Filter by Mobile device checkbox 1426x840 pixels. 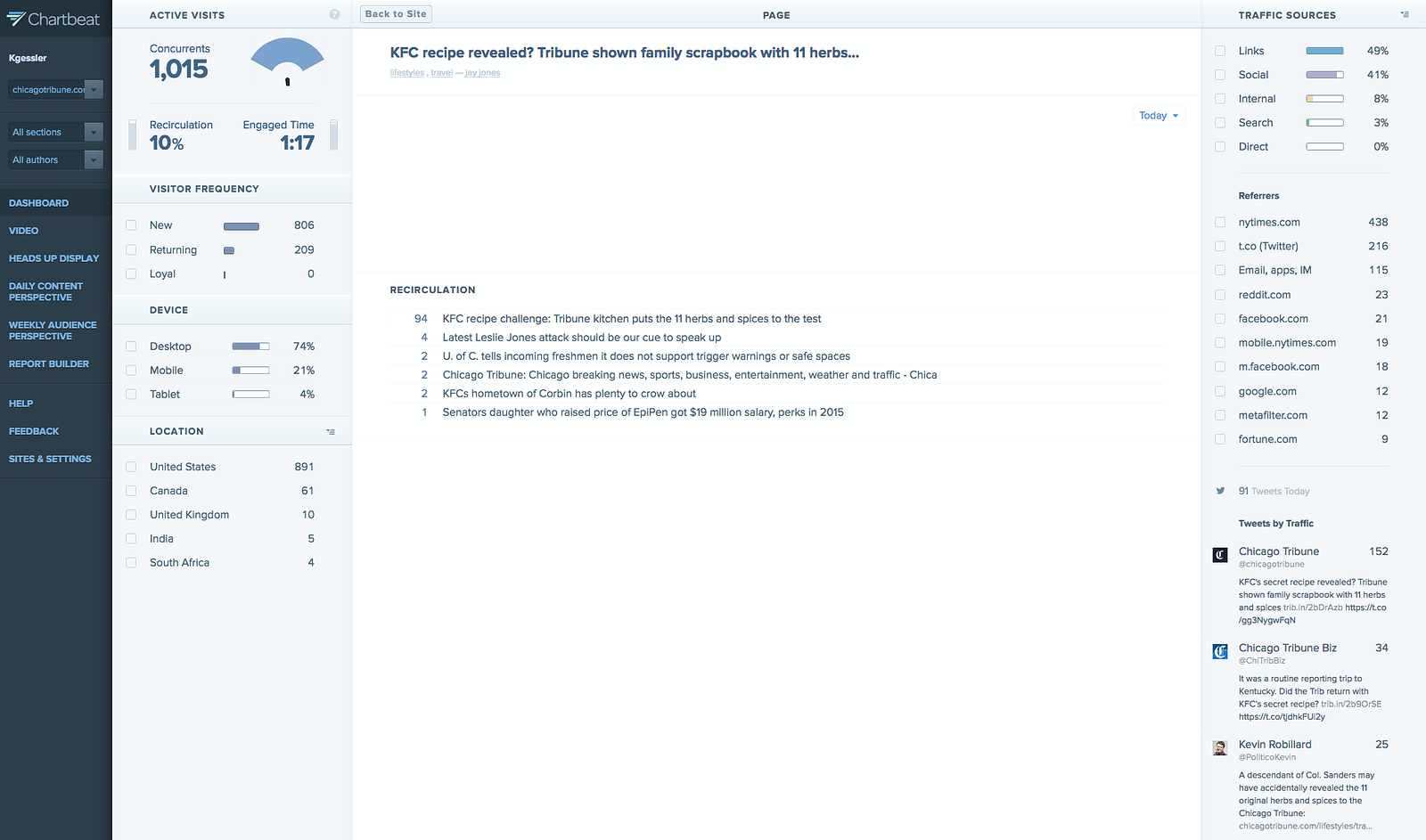[131, 371]
